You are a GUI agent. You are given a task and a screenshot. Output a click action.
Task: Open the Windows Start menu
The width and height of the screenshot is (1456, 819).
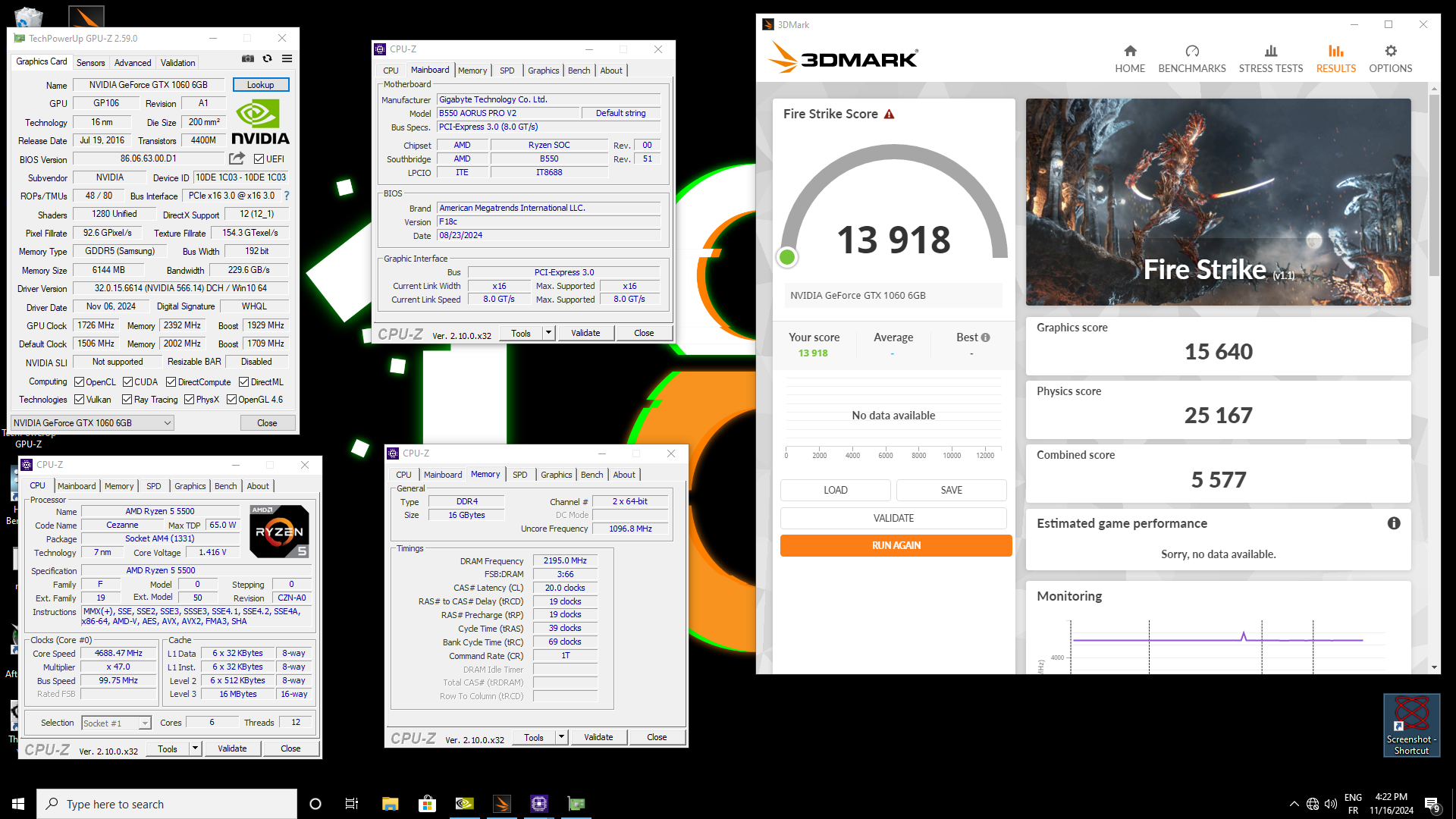click(x=18, y=804)
